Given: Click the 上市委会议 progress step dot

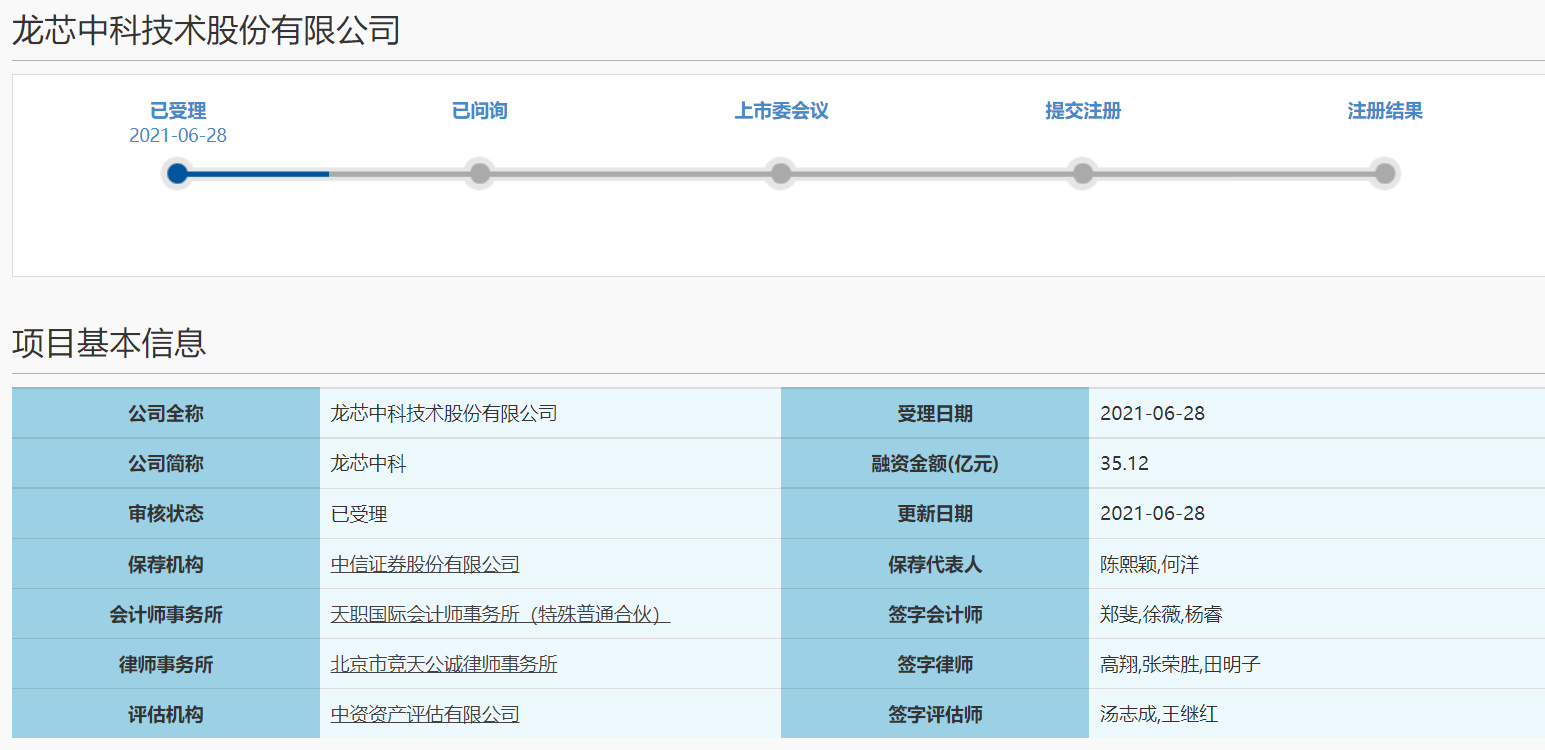Looking at the screenshot, I should pos(781,174).
